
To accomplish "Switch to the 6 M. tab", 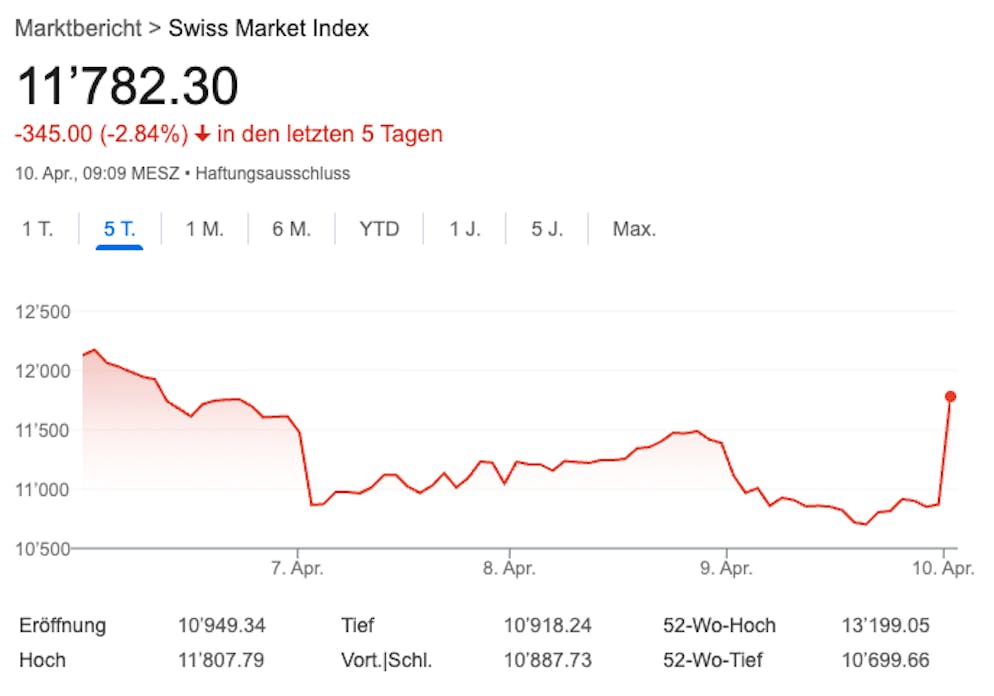I will (x=291, y=229).
